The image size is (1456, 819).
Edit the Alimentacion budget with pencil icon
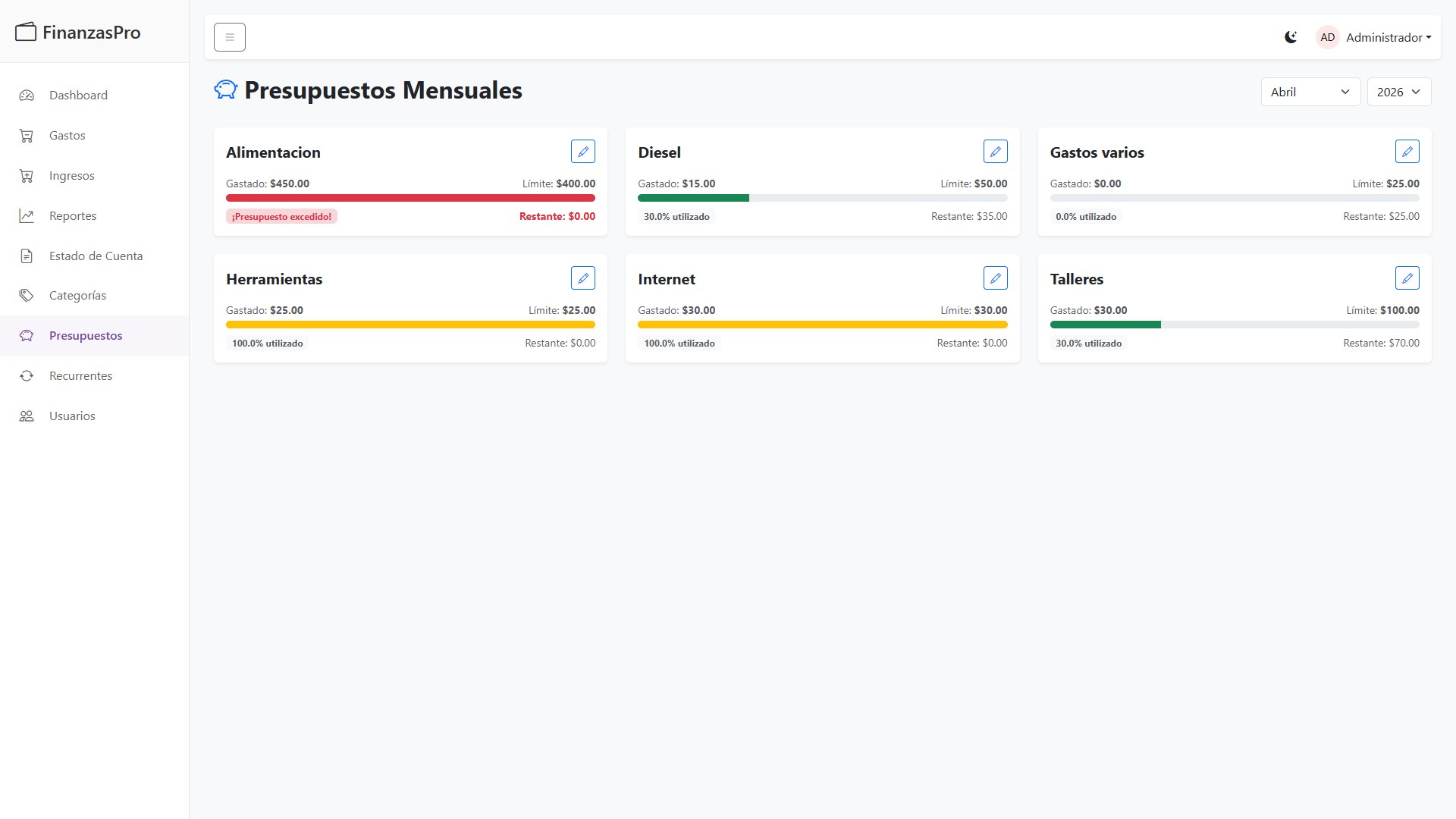click(x=583, y=152)
